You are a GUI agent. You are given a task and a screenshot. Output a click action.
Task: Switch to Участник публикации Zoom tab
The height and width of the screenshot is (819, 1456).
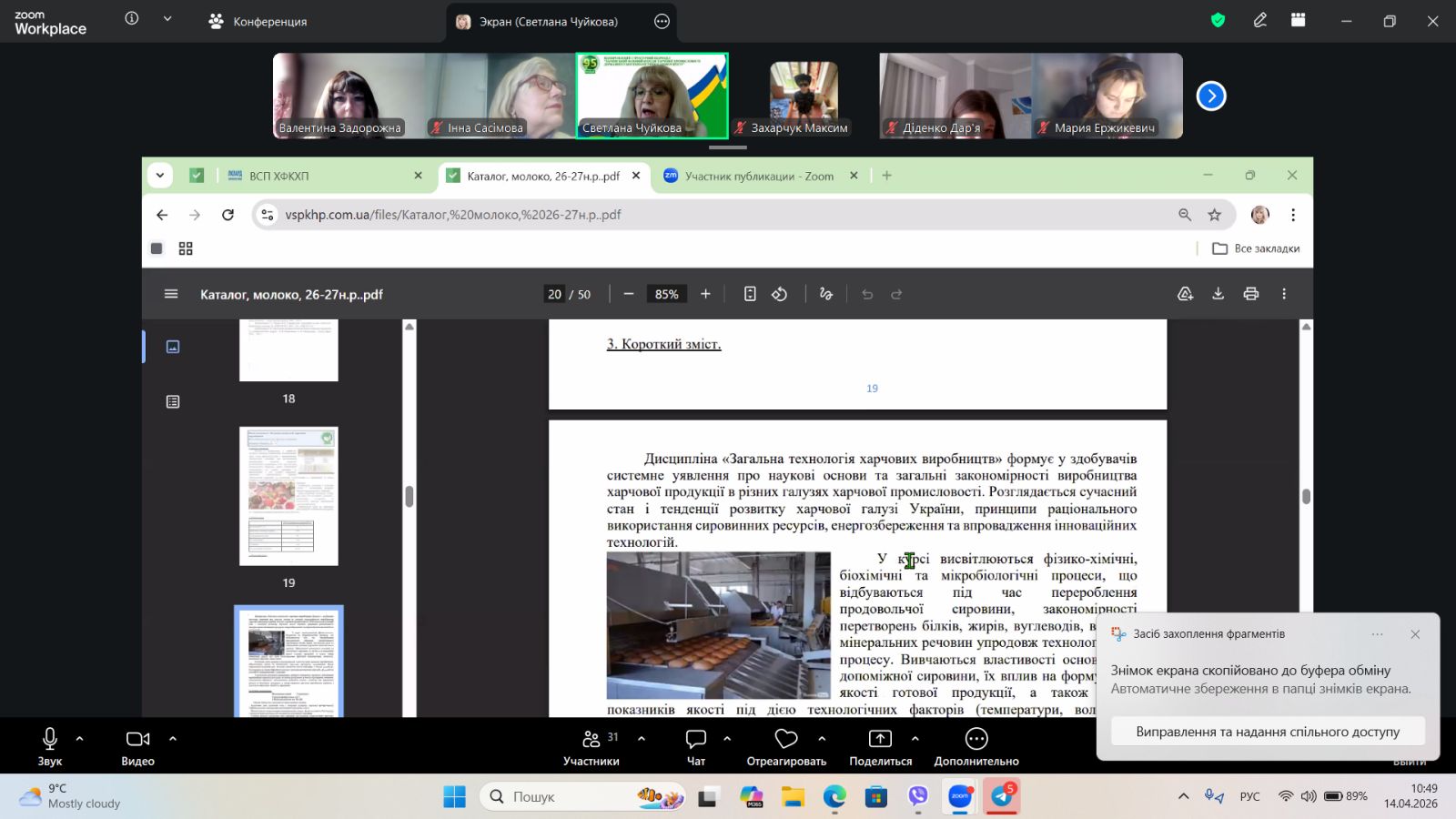pyautogui.click(x=758, y=176)
